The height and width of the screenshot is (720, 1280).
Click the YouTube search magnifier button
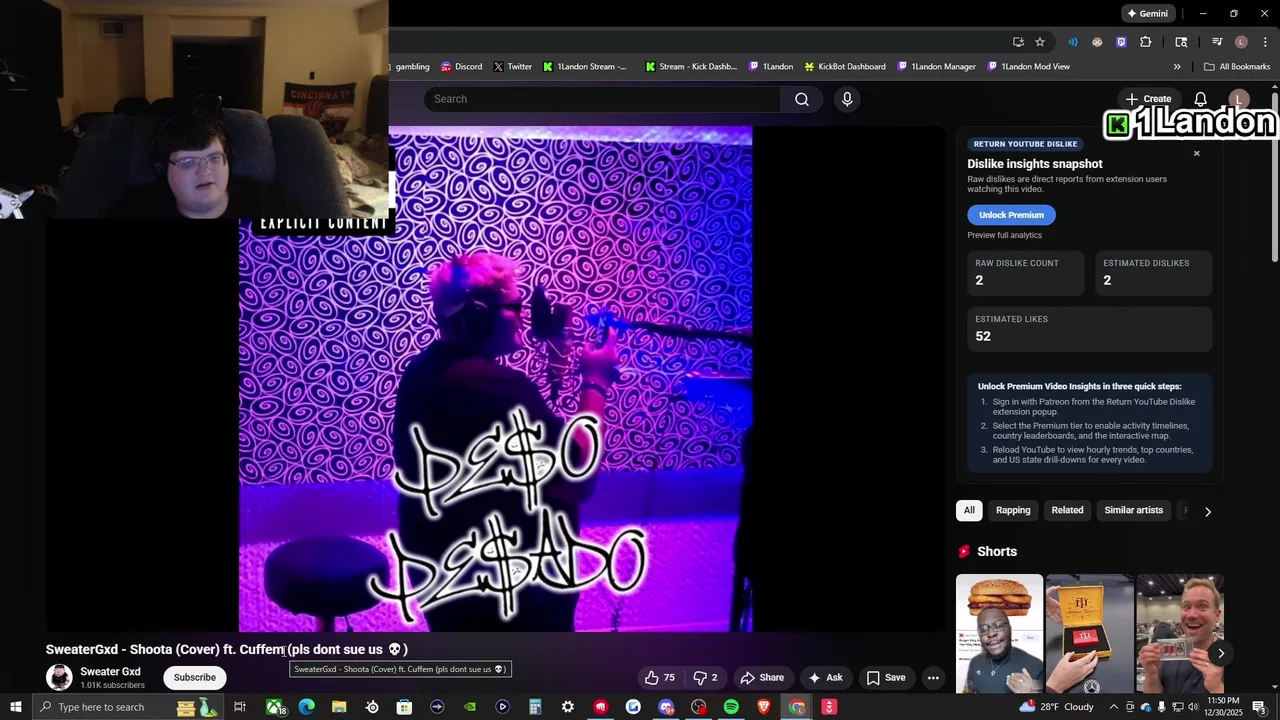point(802,99)
